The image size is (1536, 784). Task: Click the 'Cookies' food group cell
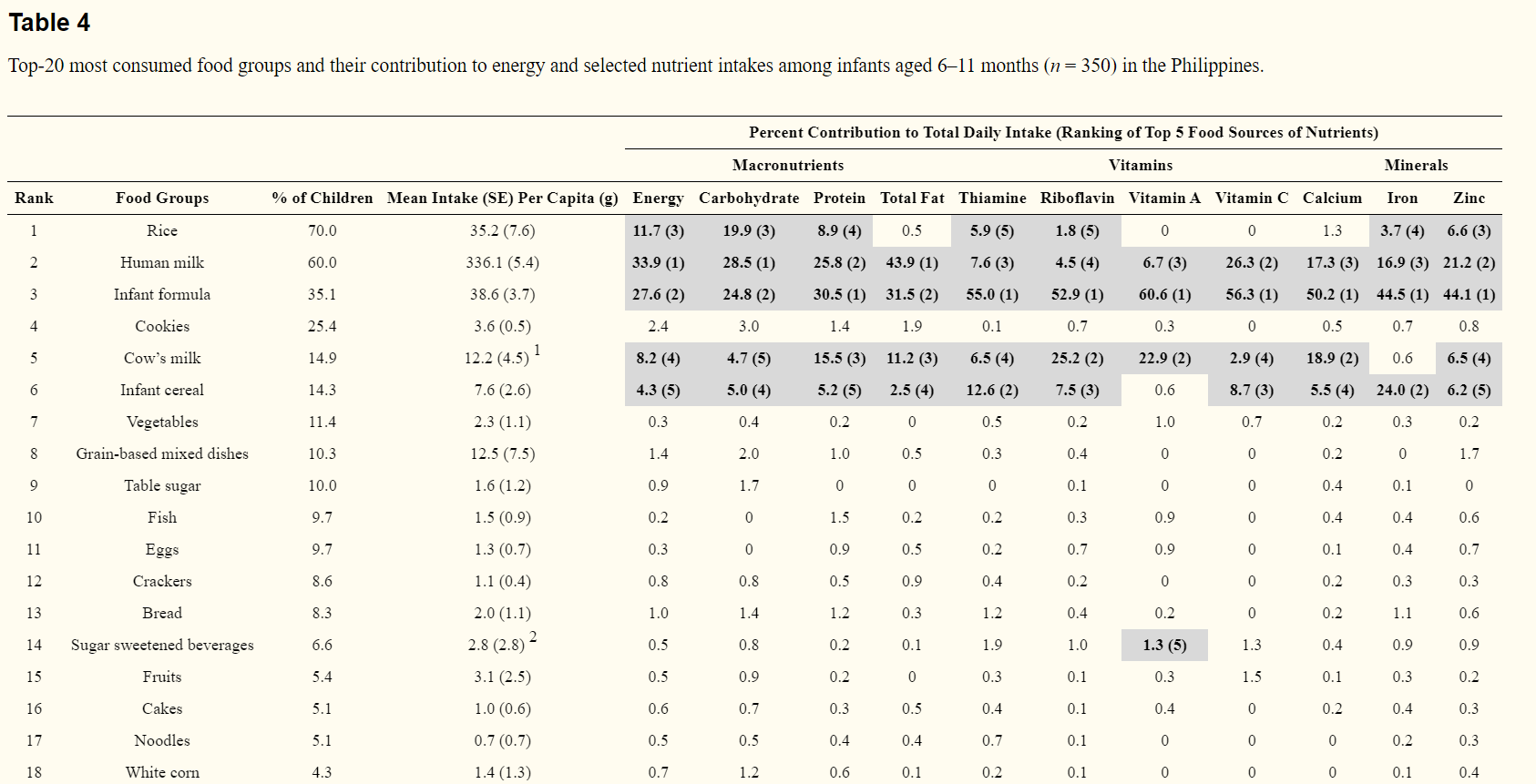coord(162,327)
